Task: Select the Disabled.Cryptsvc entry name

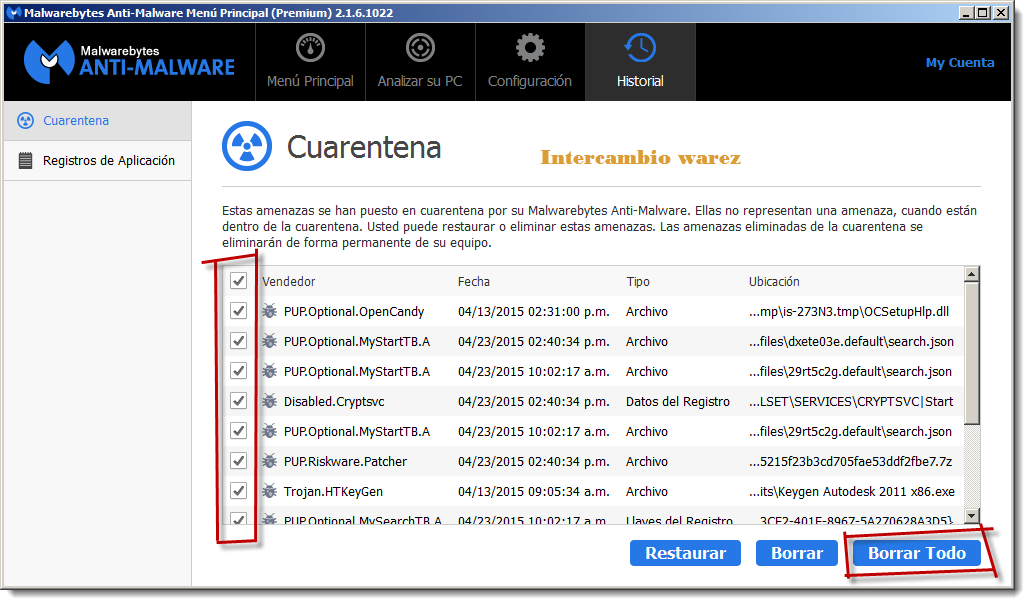Action: pos(334,401)
